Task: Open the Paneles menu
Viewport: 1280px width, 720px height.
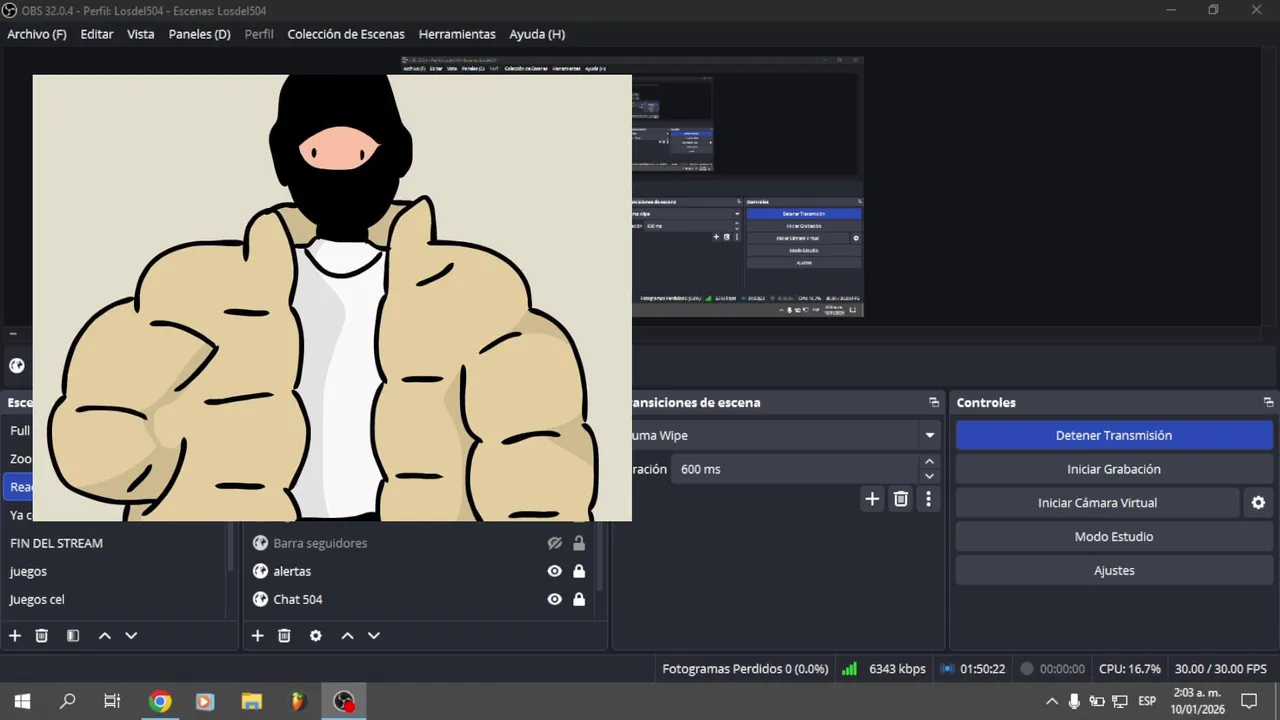Action: click(x=200, y=34)
